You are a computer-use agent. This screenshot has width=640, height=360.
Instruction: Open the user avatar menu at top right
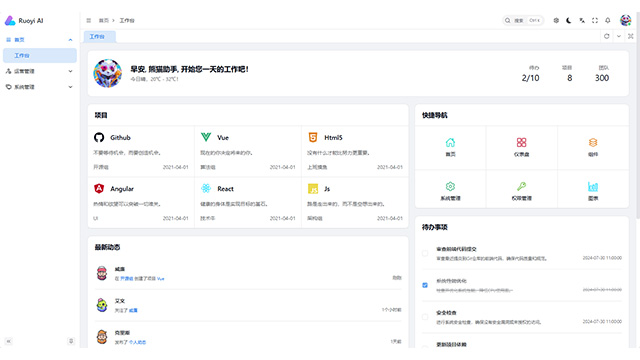pos(625,20)
